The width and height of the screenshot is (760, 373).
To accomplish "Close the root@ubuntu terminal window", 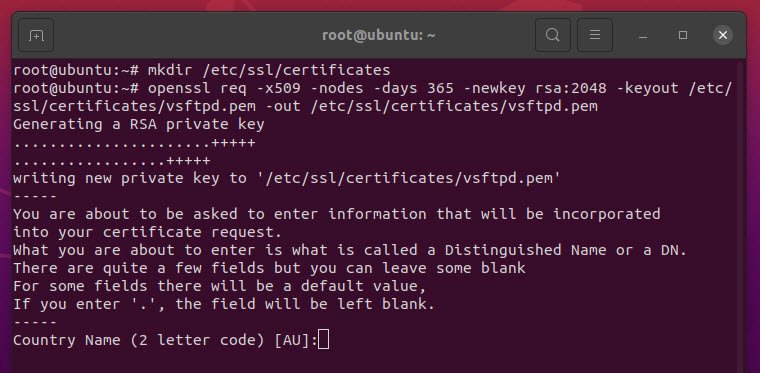I will pos(723,35).
